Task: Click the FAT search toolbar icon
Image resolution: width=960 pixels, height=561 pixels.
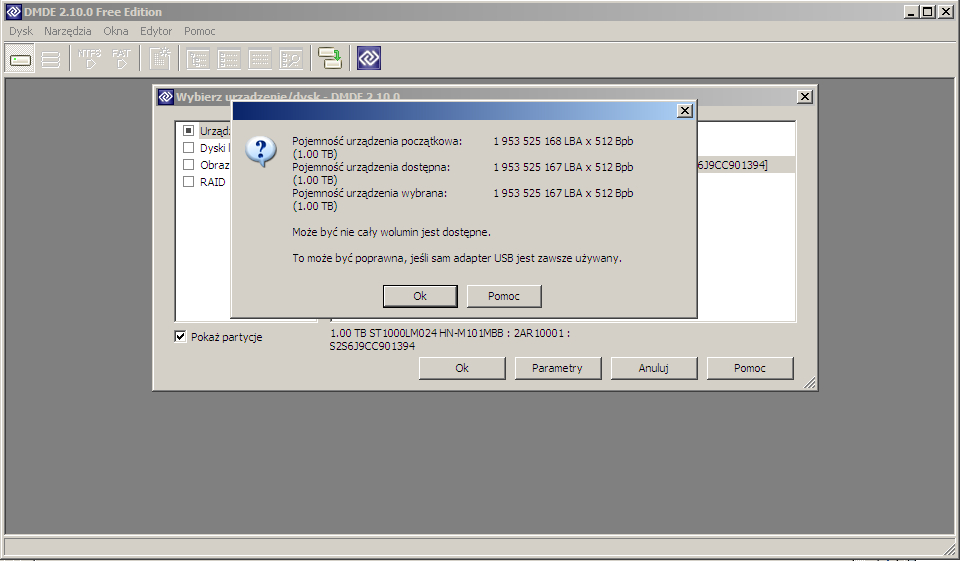Action: [121, 59]
